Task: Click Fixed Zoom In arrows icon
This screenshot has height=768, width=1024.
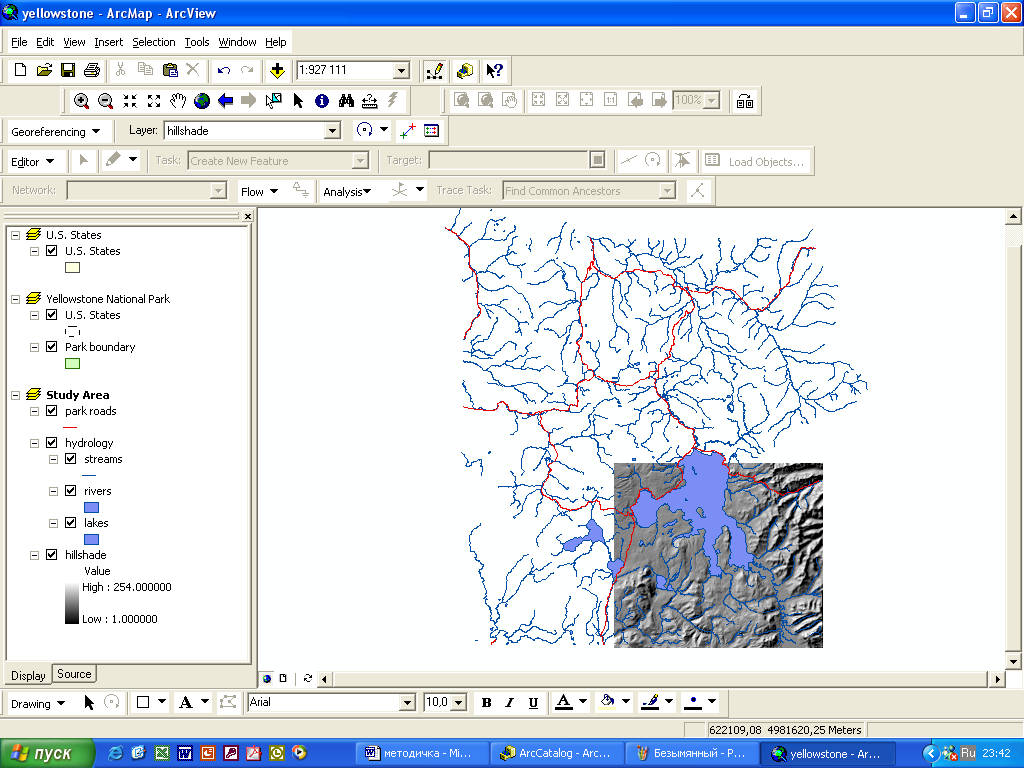Action: pyautogui.click(x=130, y=101)
